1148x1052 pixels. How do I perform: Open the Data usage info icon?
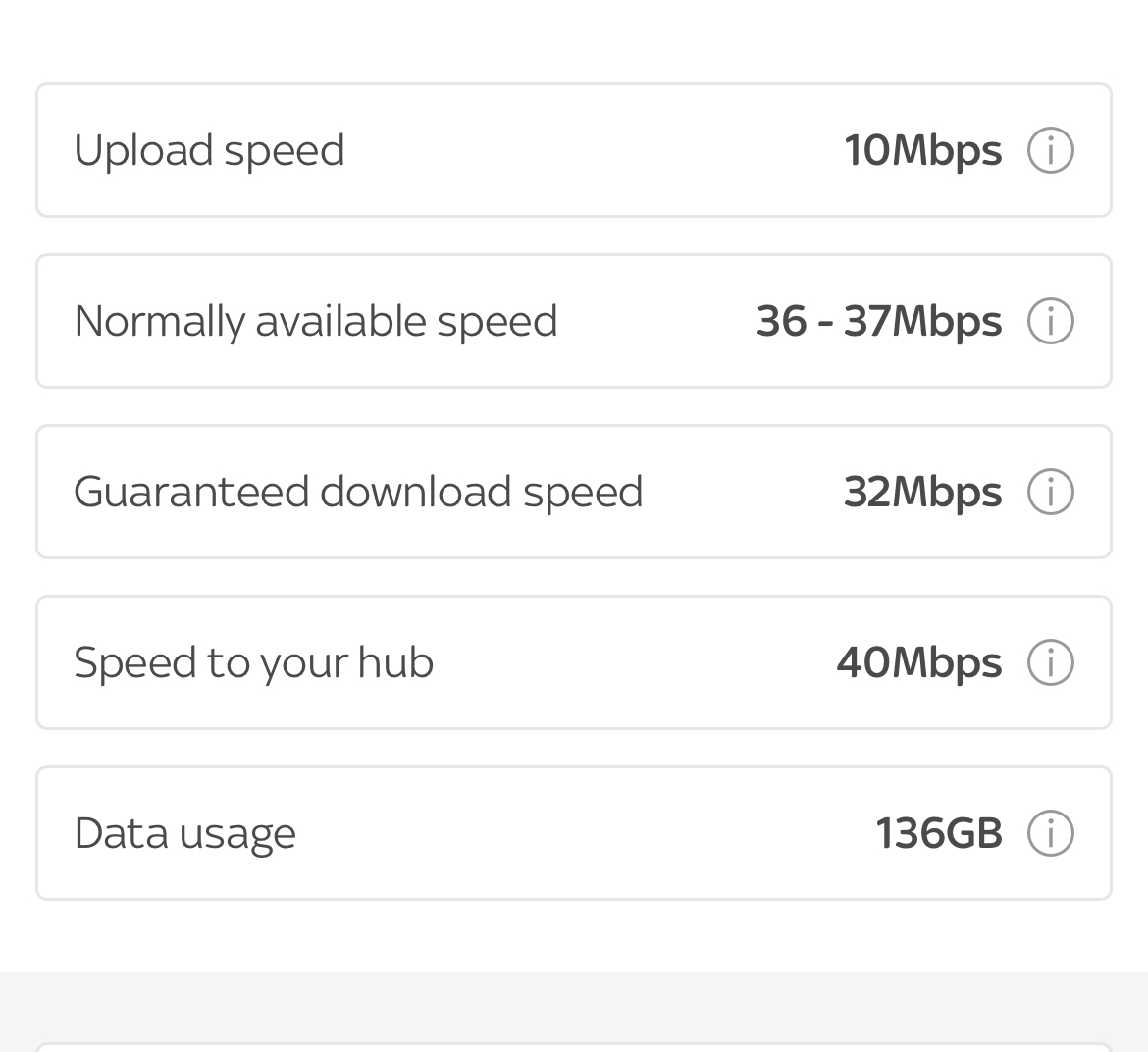pos(1050,832)
